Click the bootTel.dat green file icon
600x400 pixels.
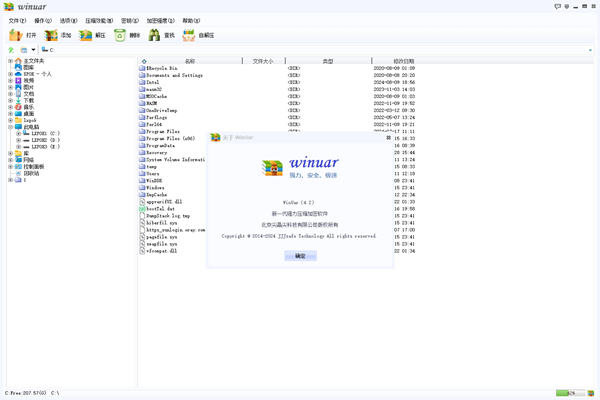coord(142,209)
